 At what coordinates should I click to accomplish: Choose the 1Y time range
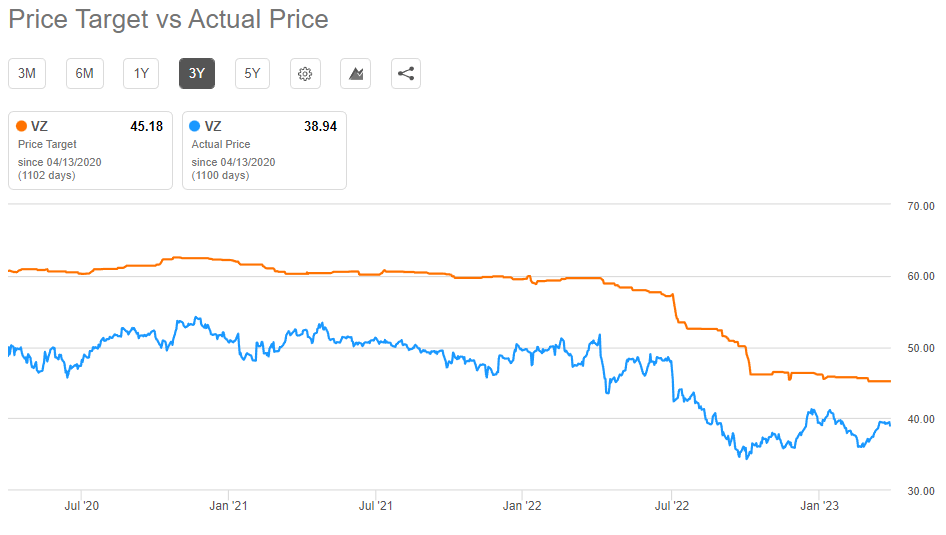coord(141,73)
